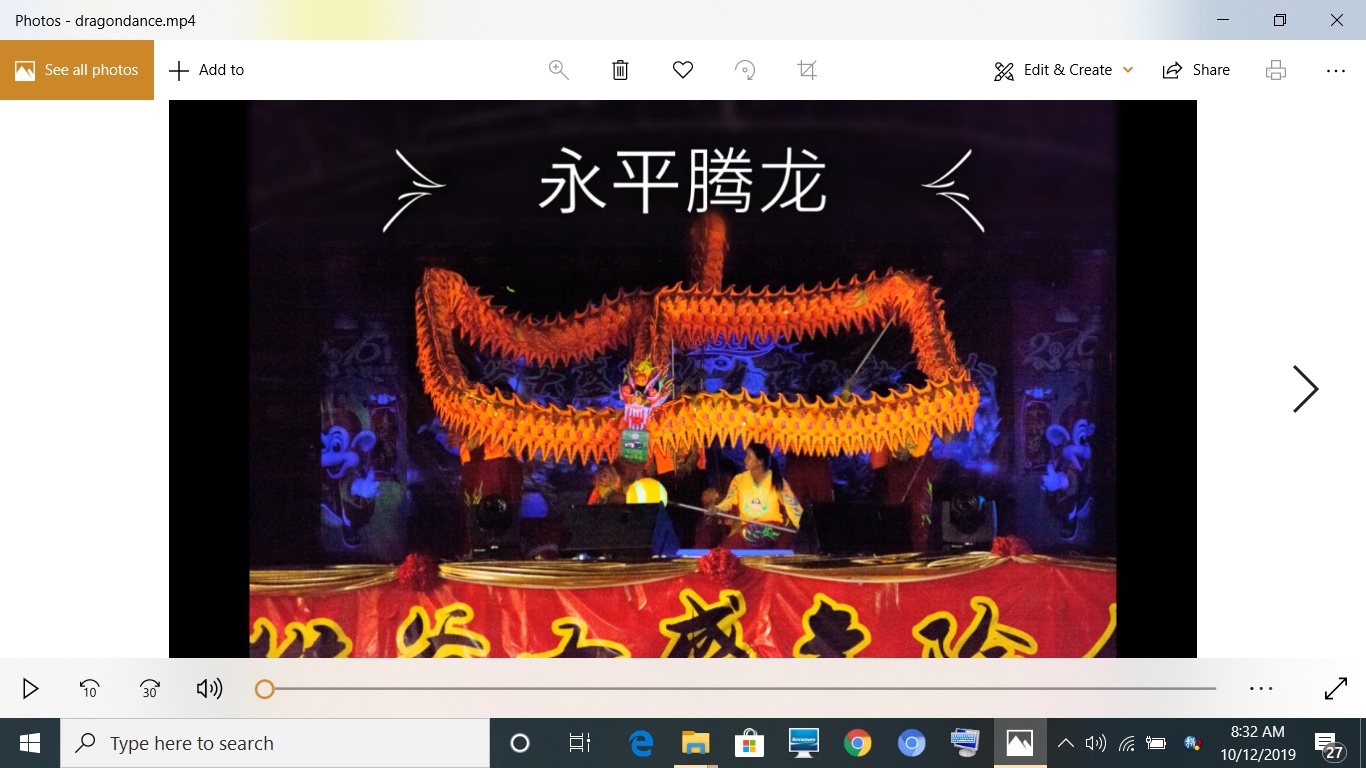The width and height of the screenshot is (1366, 768).
Task: Click the Share button
Action: tap(1196, 70)
